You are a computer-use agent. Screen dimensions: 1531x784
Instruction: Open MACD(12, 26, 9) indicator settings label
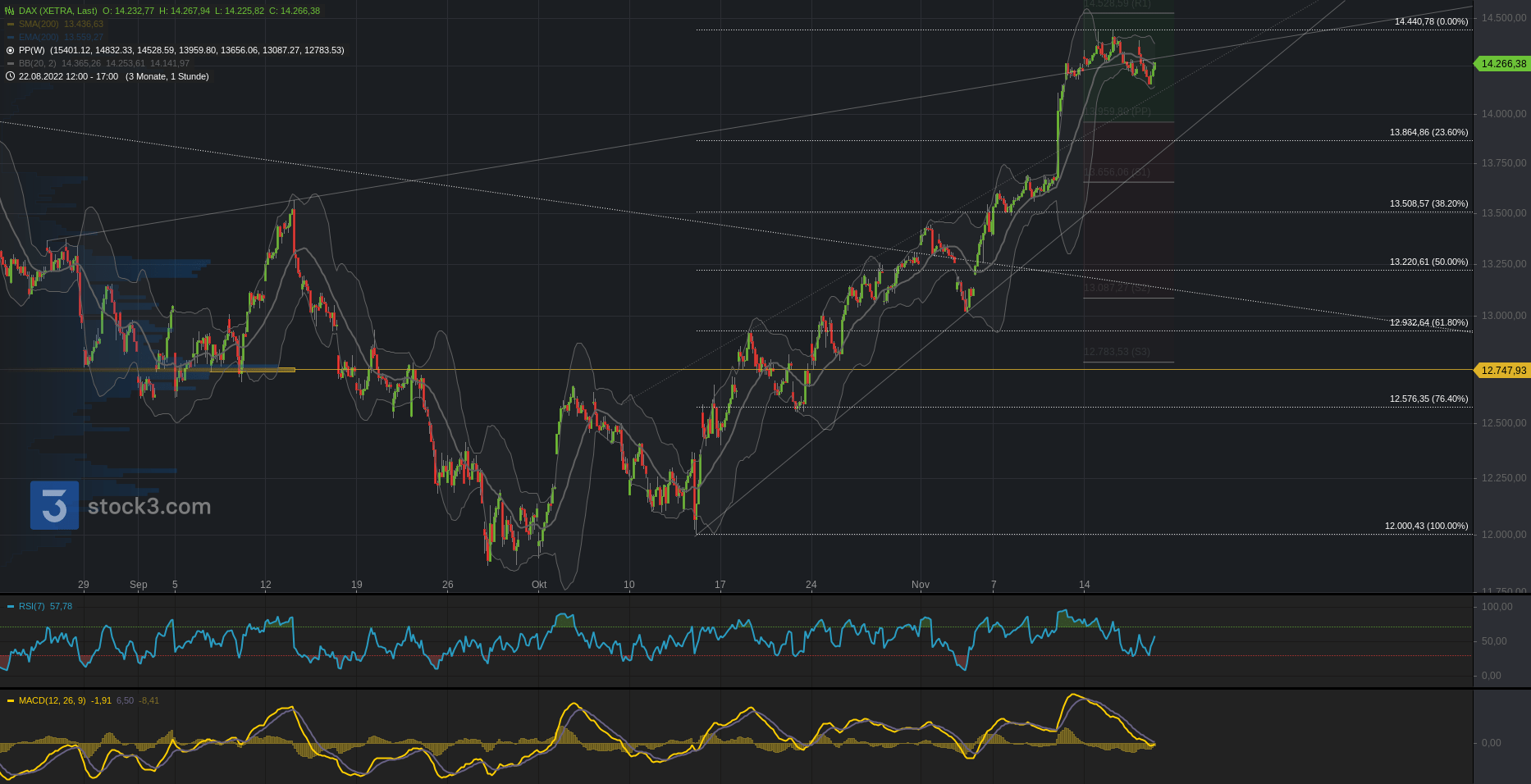(x=52, y=701)
